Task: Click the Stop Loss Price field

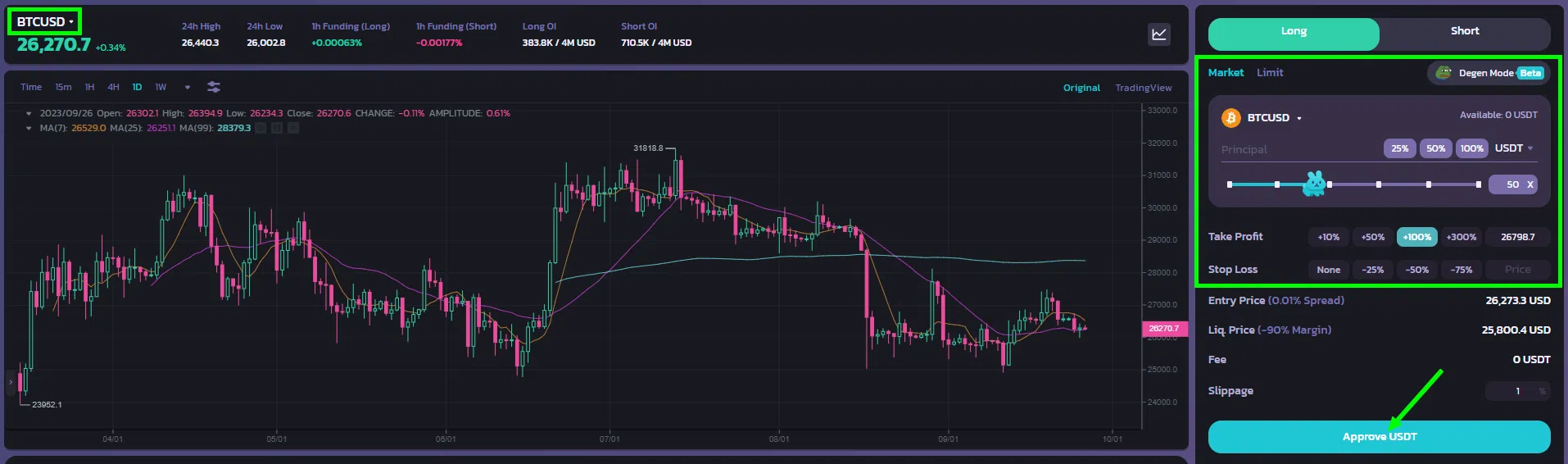Action: [1517, 270]
